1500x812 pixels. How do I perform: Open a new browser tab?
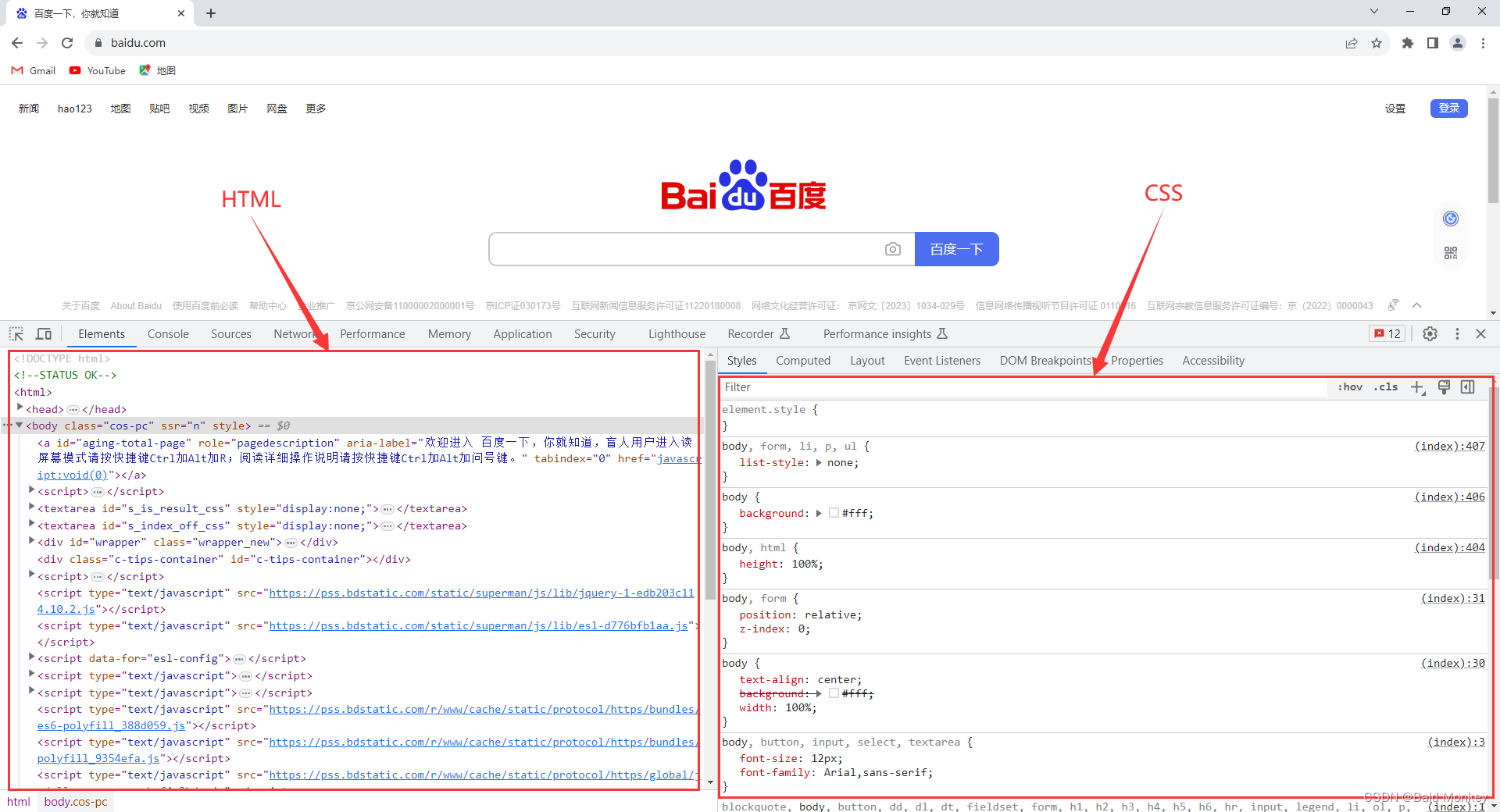click(211, 13)
